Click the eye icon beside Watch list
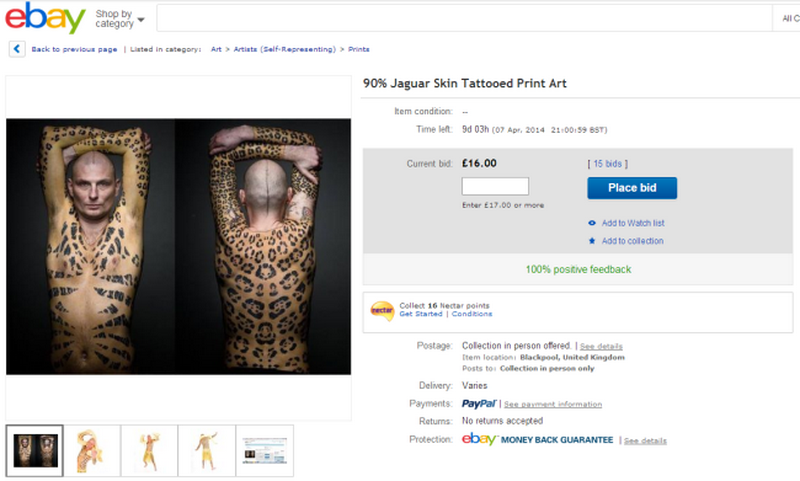The height and width of the screenshot is (481, 800). coord(592,223)
